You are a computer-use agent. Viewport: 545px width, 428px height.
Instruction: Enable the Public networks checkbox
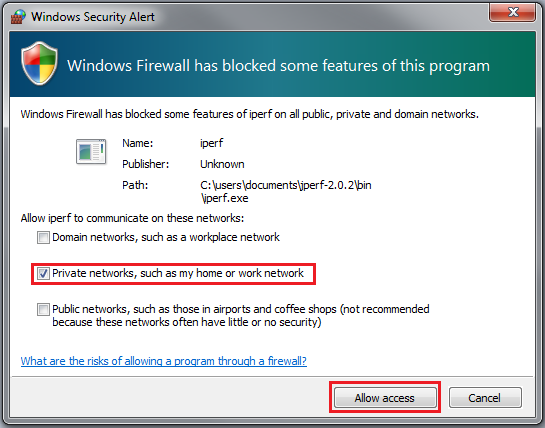point(43,309)
